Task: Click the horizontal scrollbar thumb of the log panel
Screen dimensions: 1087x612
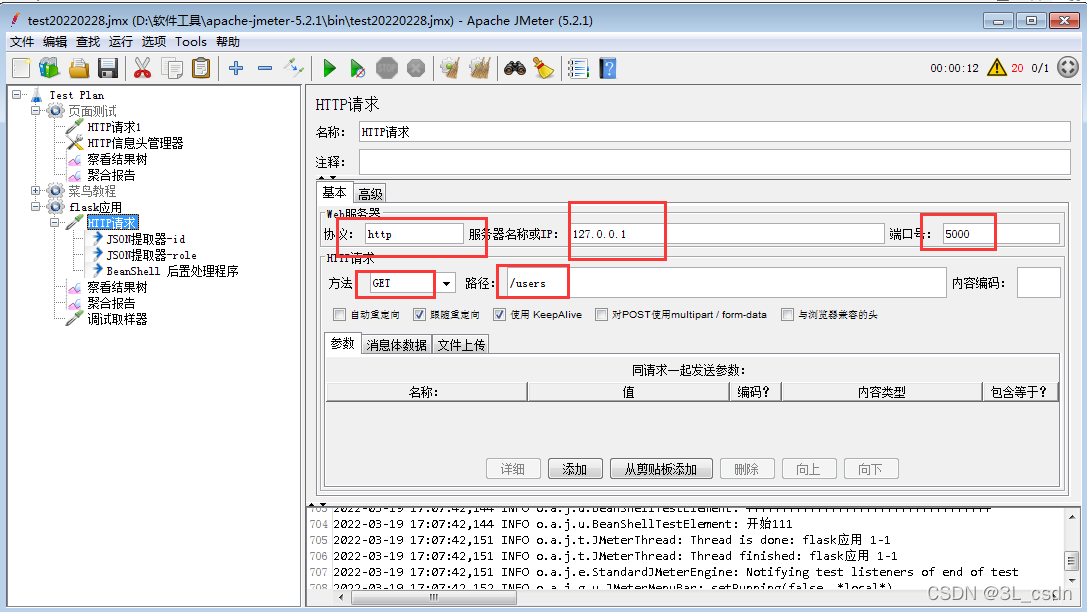Action: point(434,597)
